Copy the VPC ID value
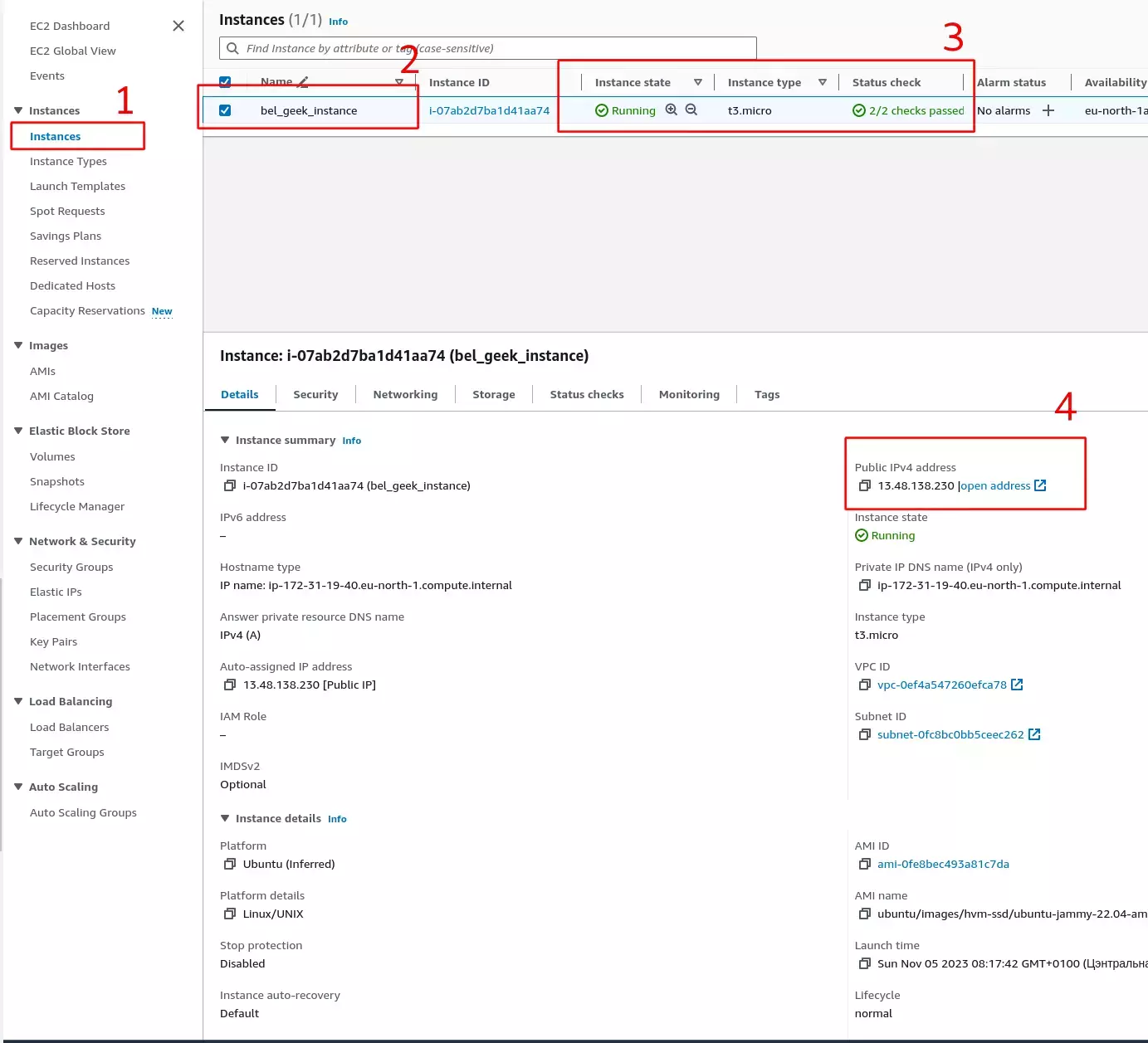 click(865, 685)
